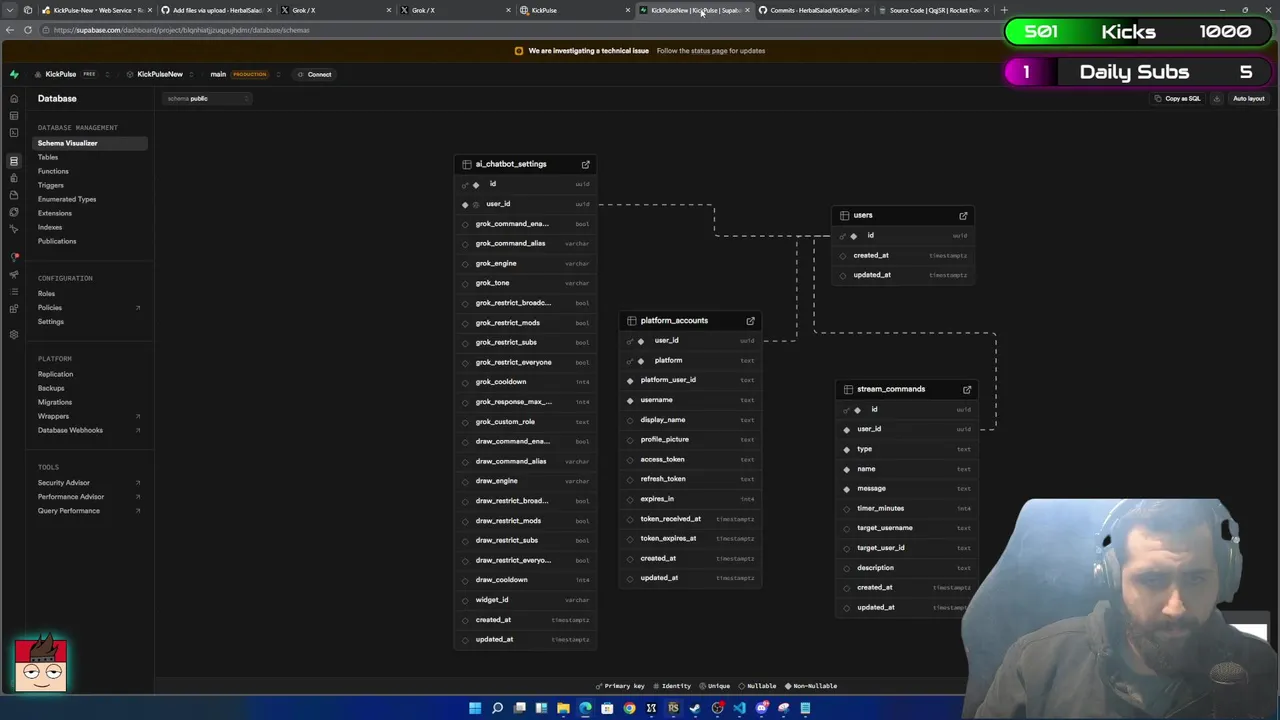
Task: Open Windows Start menu
Action: (475, 708)
